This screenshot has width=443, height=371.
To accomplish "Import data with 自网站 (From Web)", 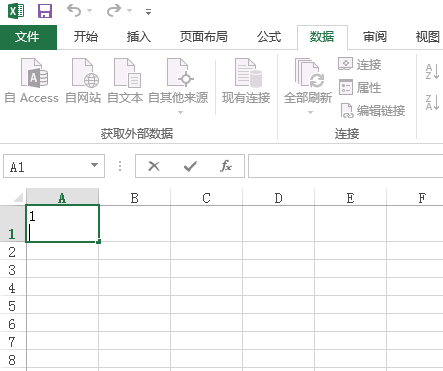I will point(83,81).
